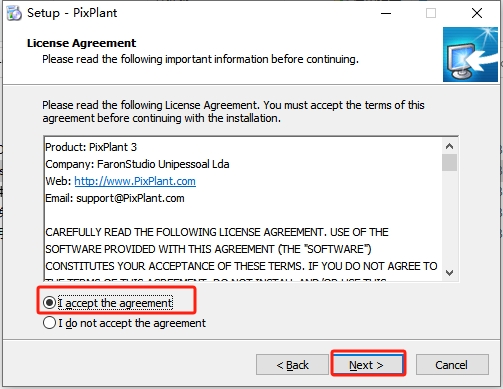Select "I accept the agreement" radio button
503x389 pixels.
49,303
